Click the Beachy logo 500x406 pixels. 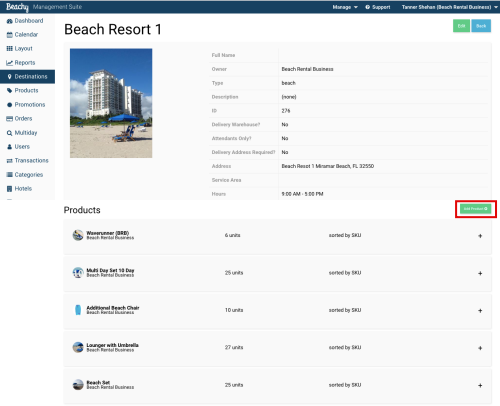[x=17, y=7]
